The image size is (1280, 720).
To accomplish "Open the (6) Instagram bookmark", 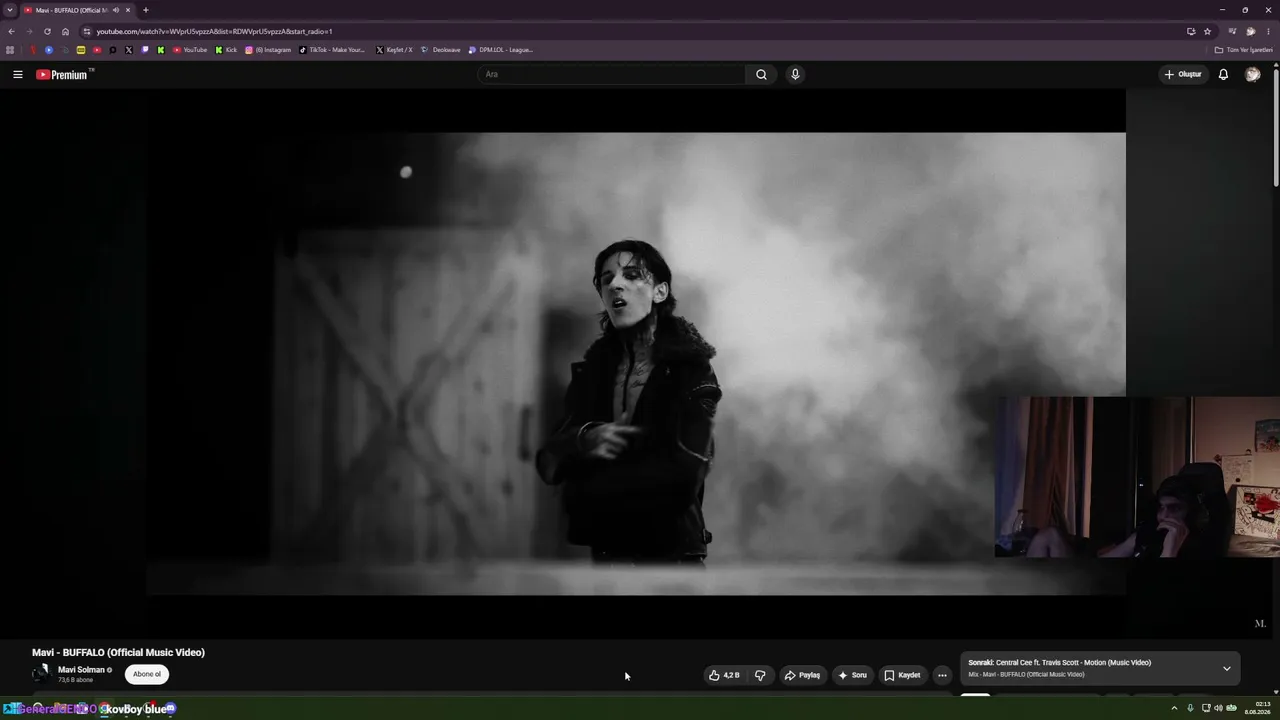I will (268, 50).
